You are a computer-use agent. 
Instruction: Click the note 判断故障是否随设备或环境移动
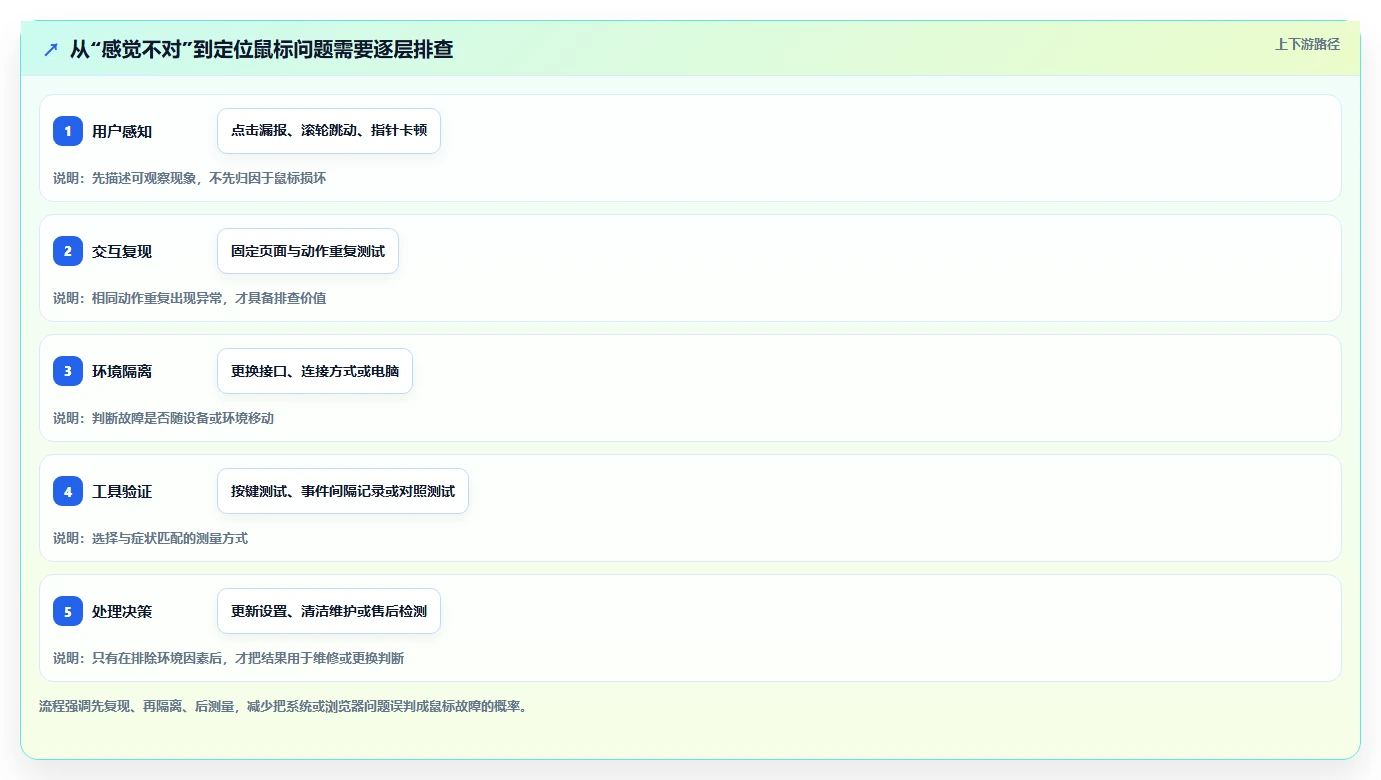[183, 418]
